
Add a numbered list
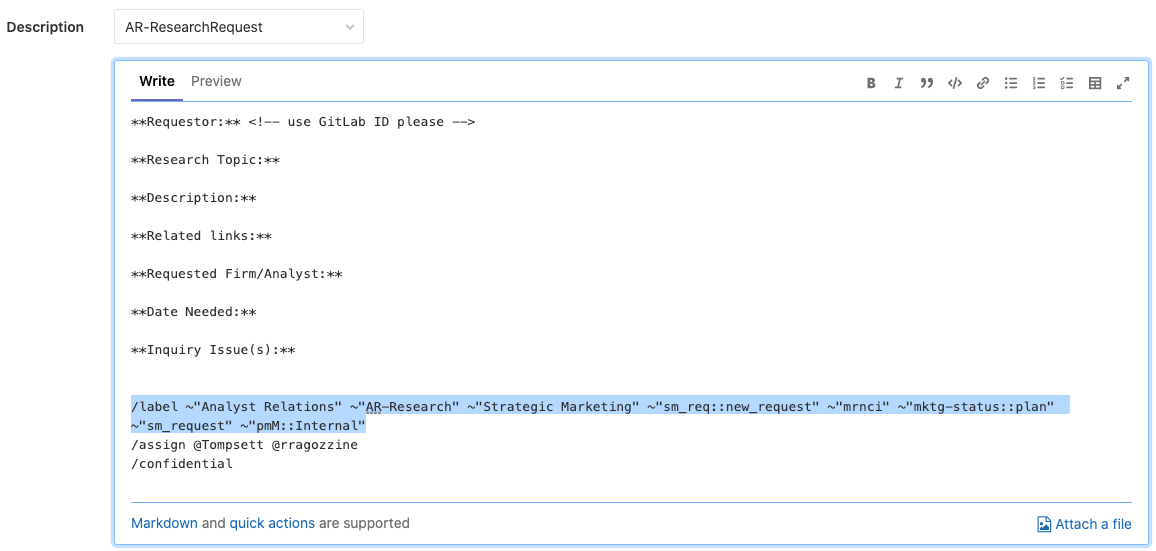[x=1039, y=83]
